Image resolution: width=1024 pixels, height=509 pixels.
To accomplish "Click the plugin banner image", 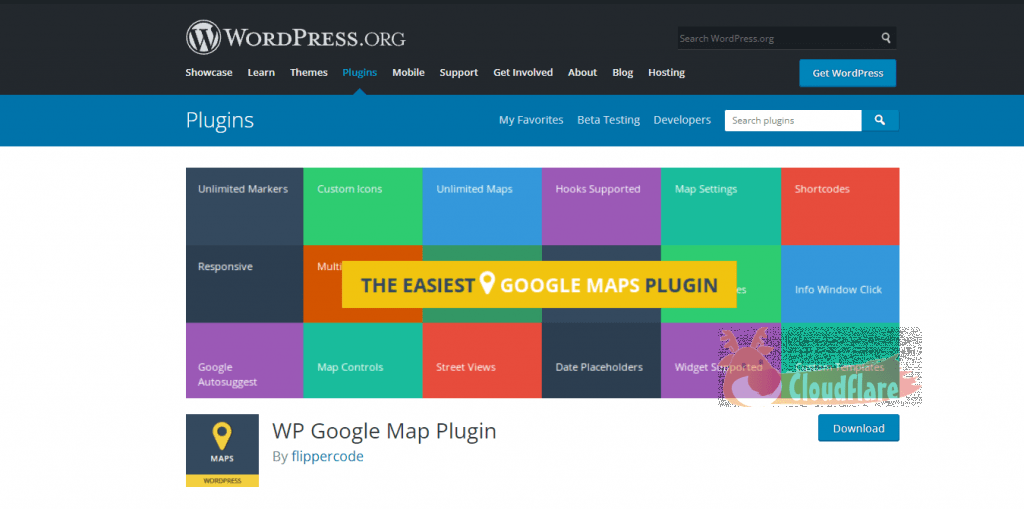I will pyautogui.click(x=543, y=283).
